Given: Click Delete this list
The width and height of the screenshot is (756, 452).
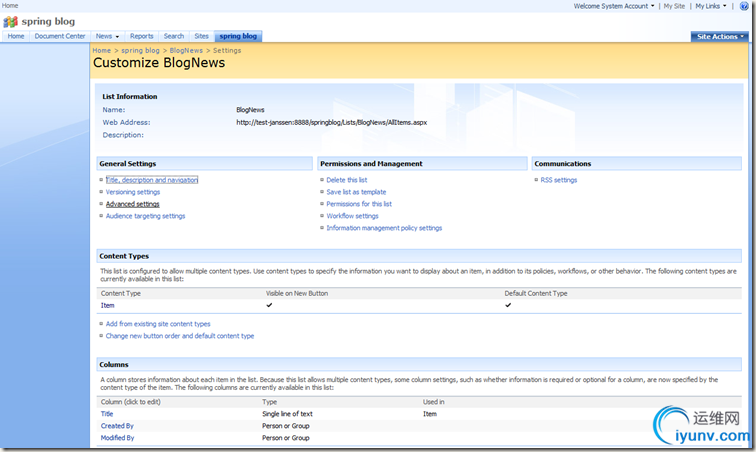Looking at the screenshot, I should tap(347, 180).
